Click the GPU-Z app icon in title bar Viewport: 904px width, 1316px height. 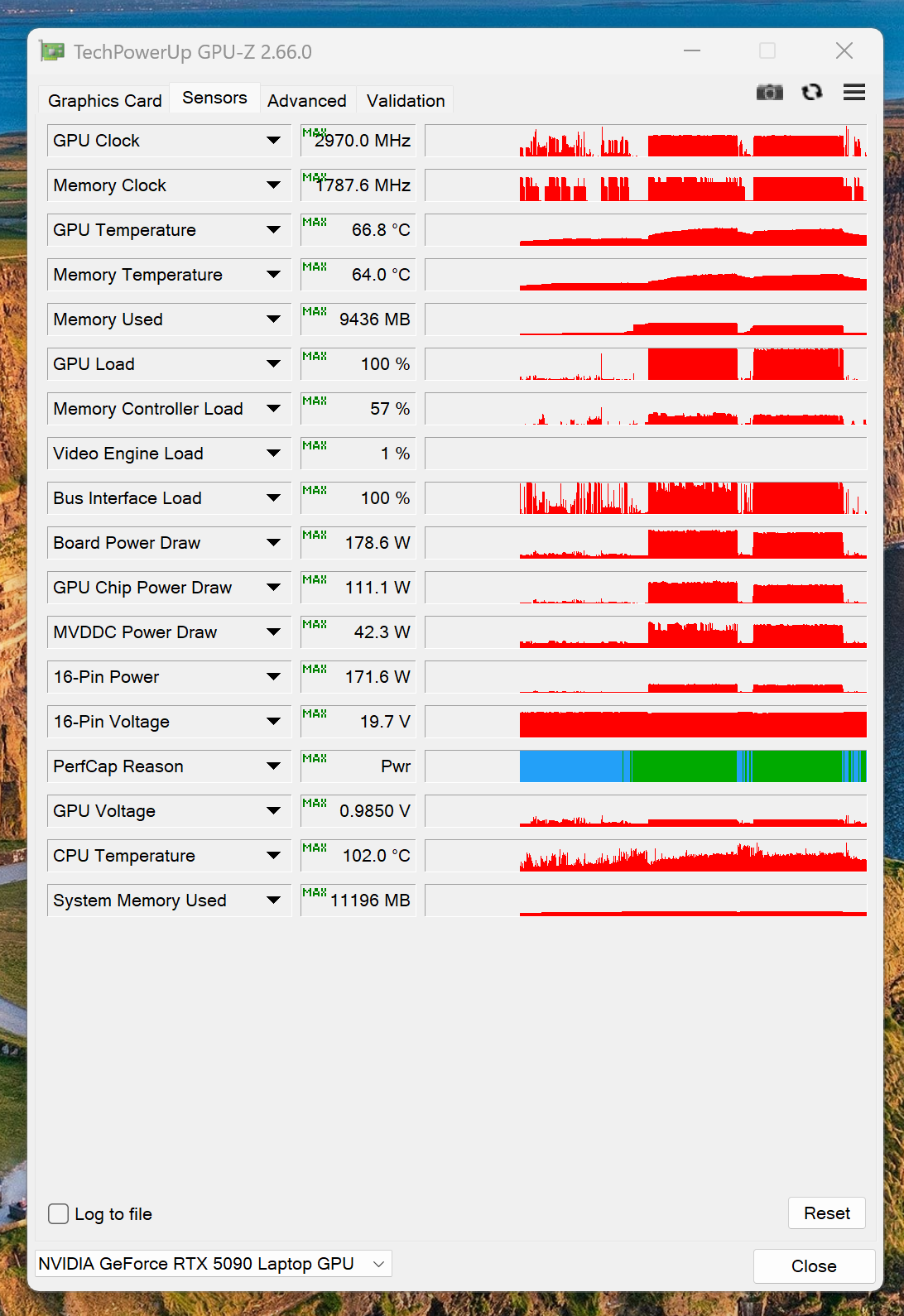[x=51, y=51]
